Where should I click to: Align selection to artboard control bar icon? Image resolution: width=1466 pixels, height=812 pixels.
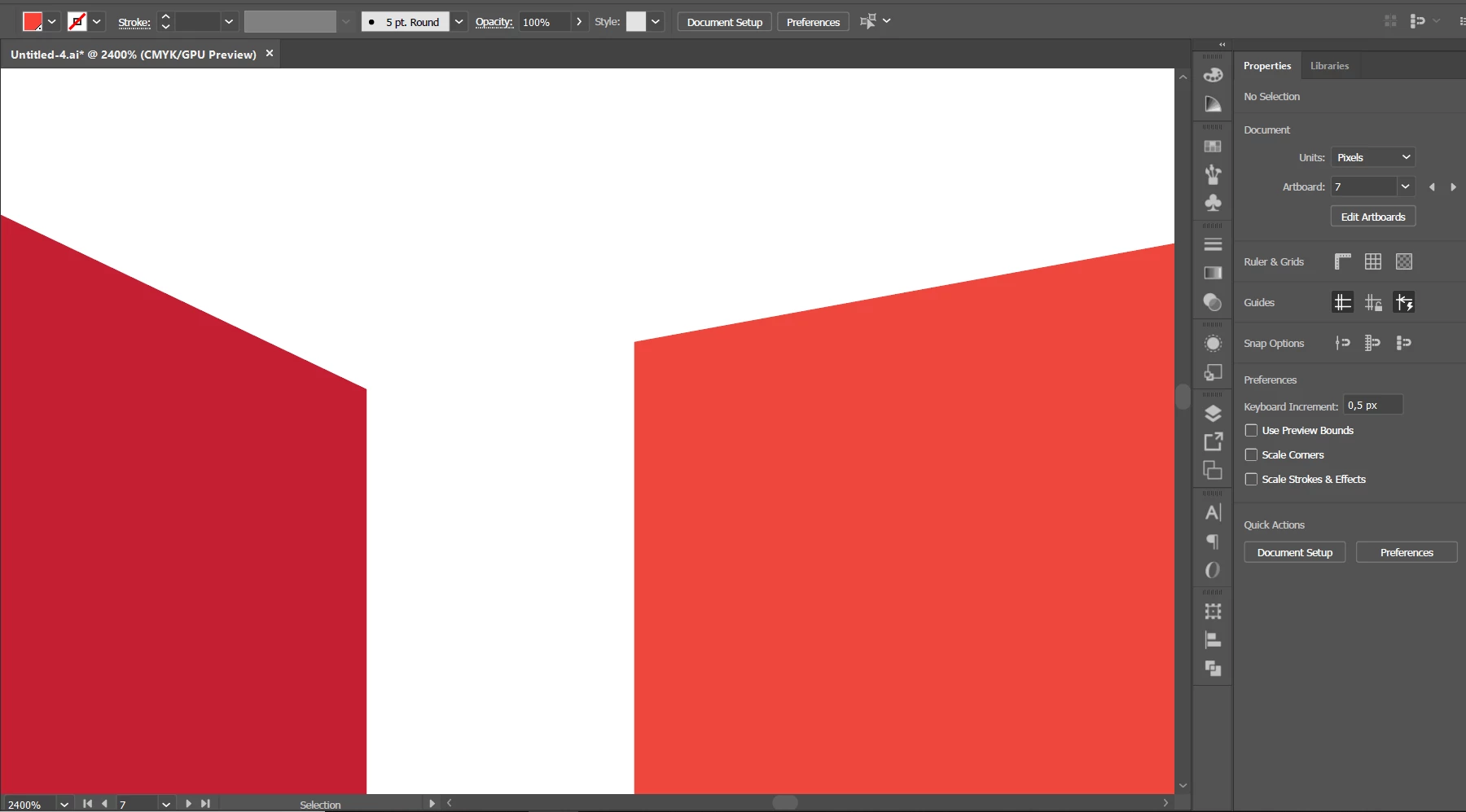click(x=868, y=21)
